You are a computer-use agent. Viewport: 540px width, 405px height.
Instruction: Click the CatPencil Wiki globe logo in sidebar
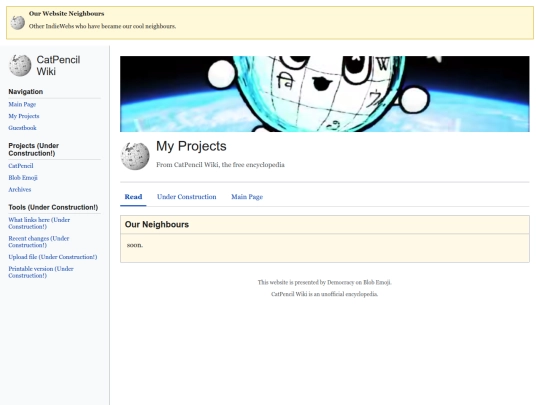20,65
